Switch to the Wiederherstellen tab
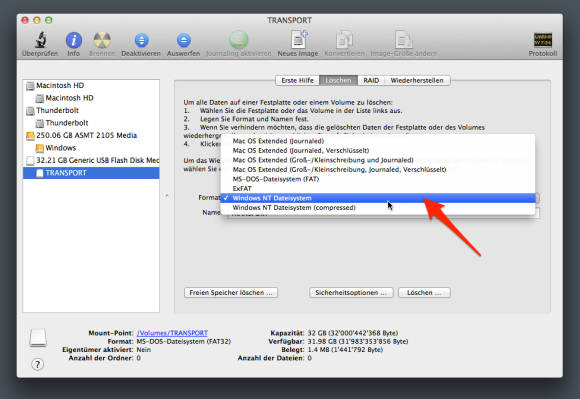The height and width of the screenshot is (399, 580). 417,80
